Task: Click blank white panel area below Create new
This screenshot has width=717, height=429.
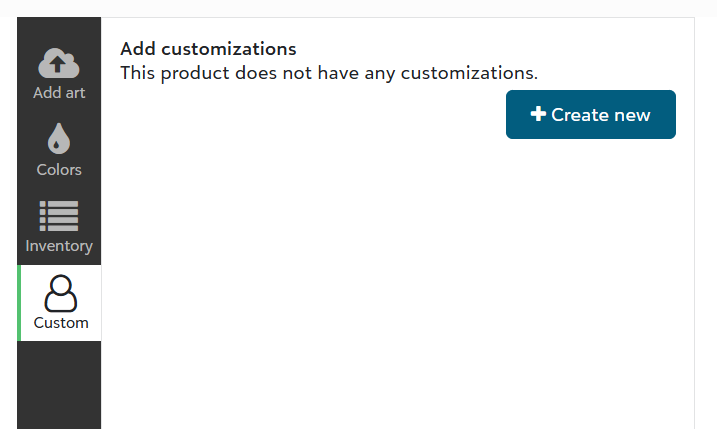Action: pyautogui.click(x=400, y=280)
